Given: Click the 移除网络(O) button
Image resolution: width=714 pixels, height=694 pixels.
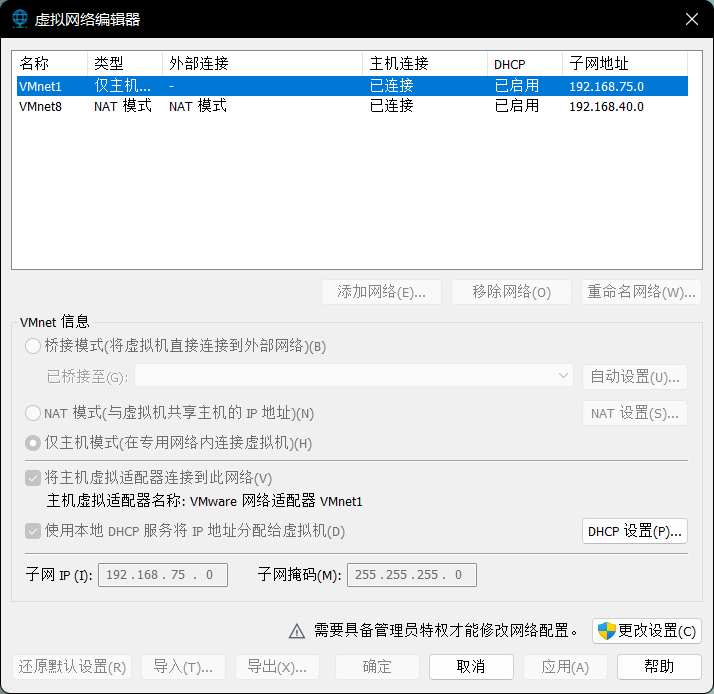Looking at the screenshot, I should coord(511,292).
